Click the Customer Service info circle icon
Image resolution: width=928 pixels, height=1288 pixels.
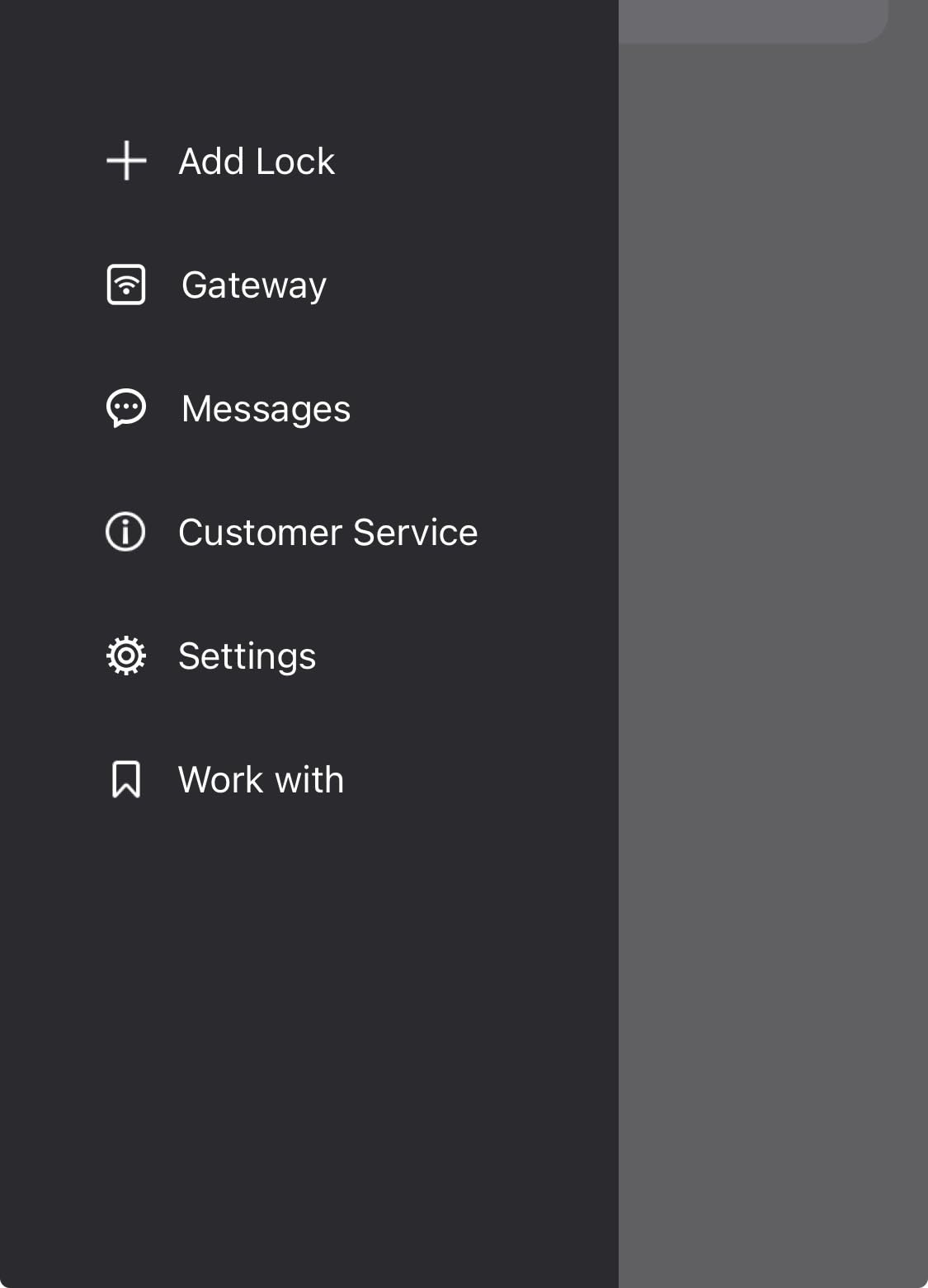tap(125, 532)
